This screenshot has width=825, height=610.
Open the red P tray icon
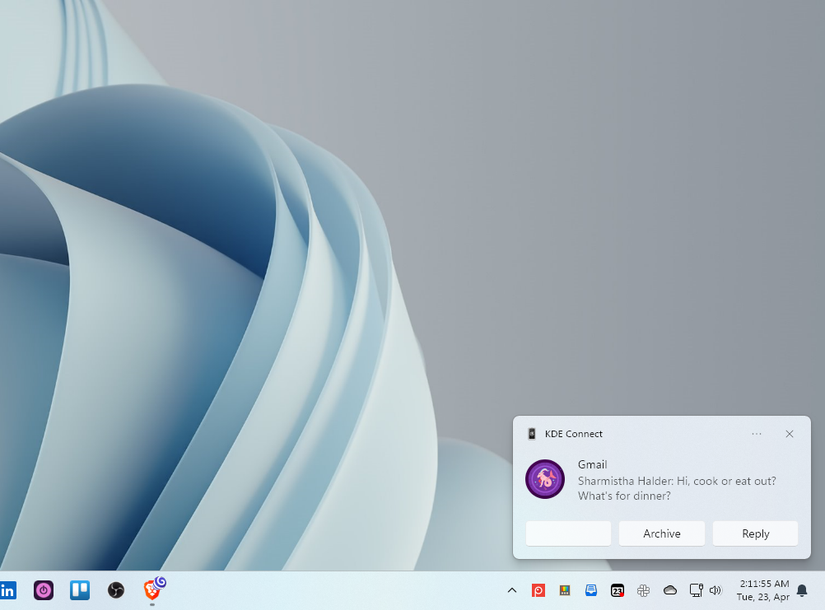tap(538, 591)
